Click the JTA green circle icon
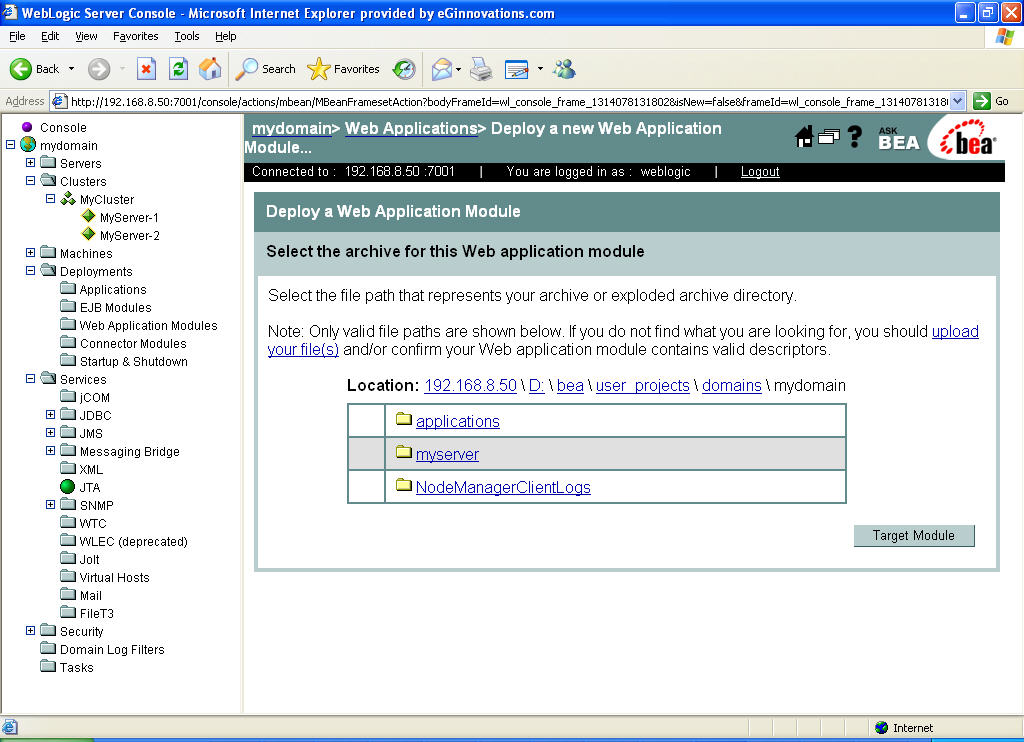This screenshot has width=1024, height=742. (x=67, y=487)
